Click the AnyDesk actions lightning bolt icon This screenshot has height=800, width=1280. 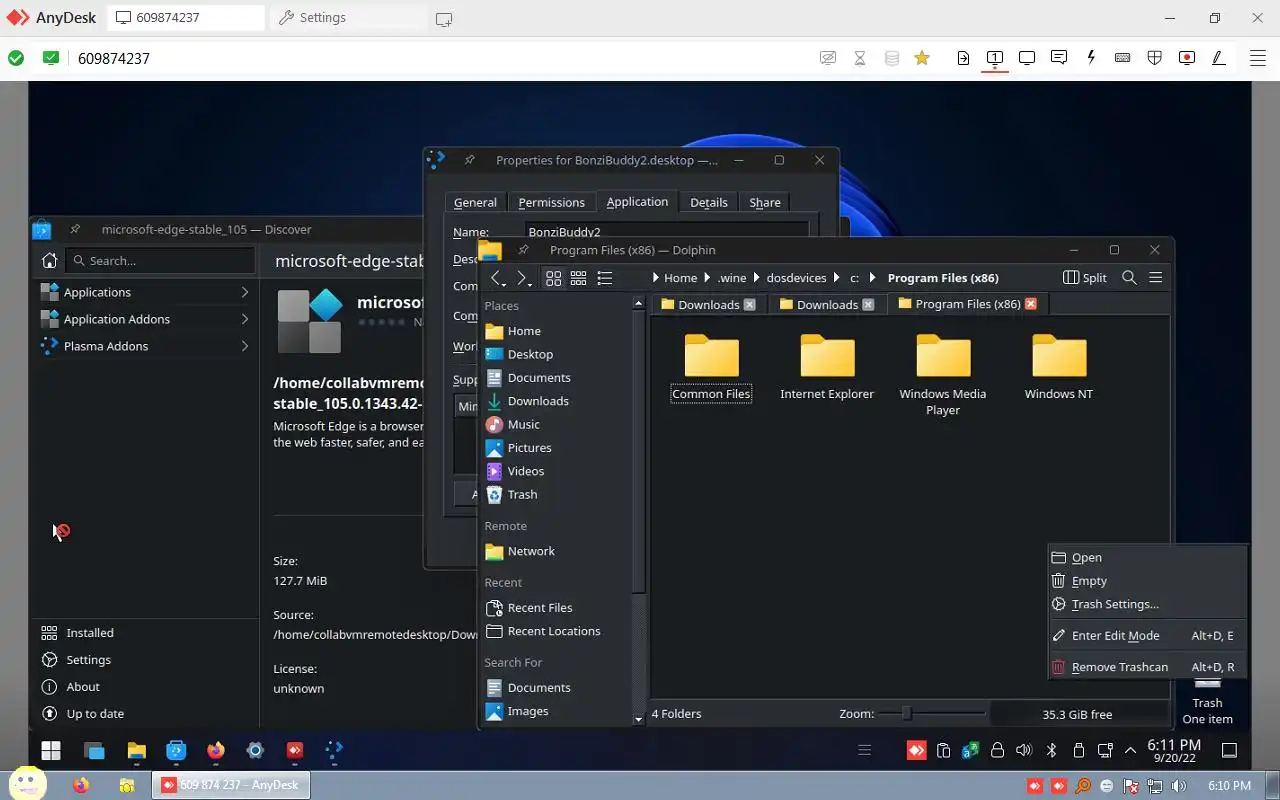tap(1091, 58)
